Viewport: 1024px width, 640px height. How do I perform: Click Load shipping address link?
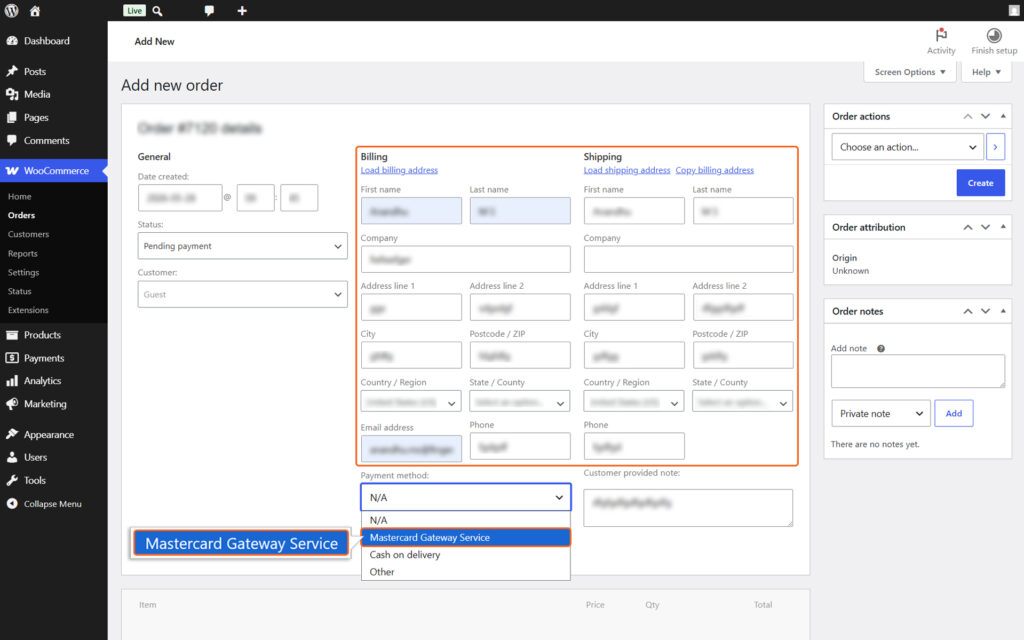[x=627, y=170]
